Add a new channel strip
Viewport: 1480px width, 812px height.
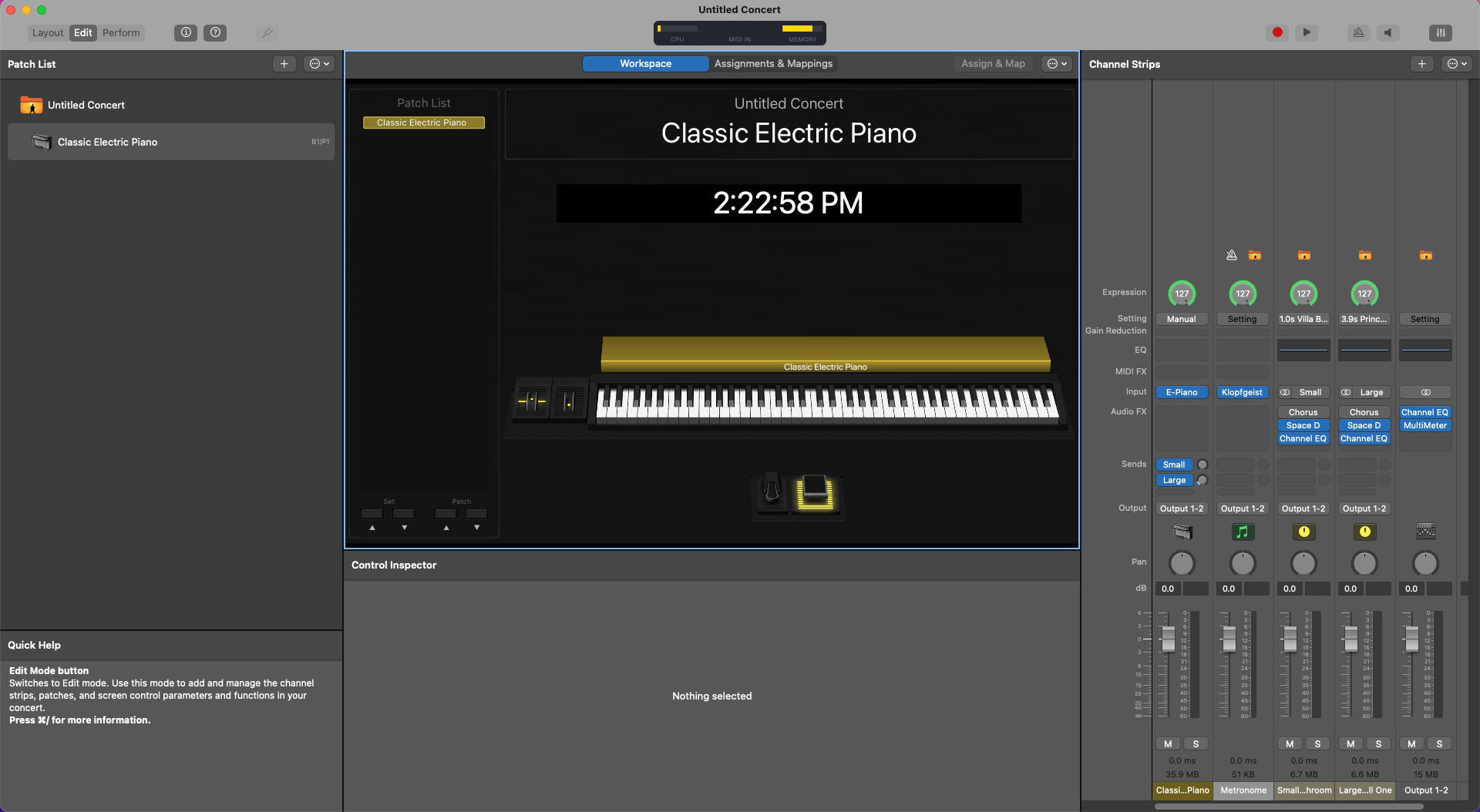[1421, 64]
